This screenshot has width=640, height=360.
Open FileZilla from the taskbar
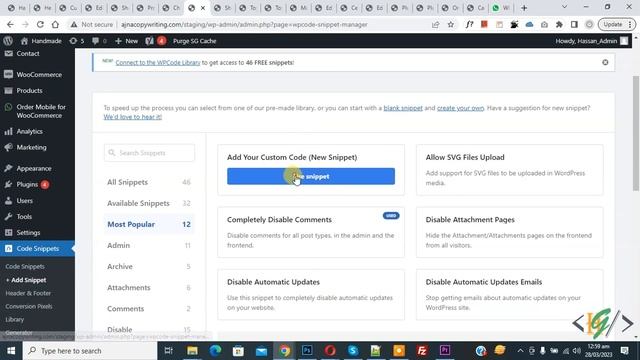tap(422, 351)
